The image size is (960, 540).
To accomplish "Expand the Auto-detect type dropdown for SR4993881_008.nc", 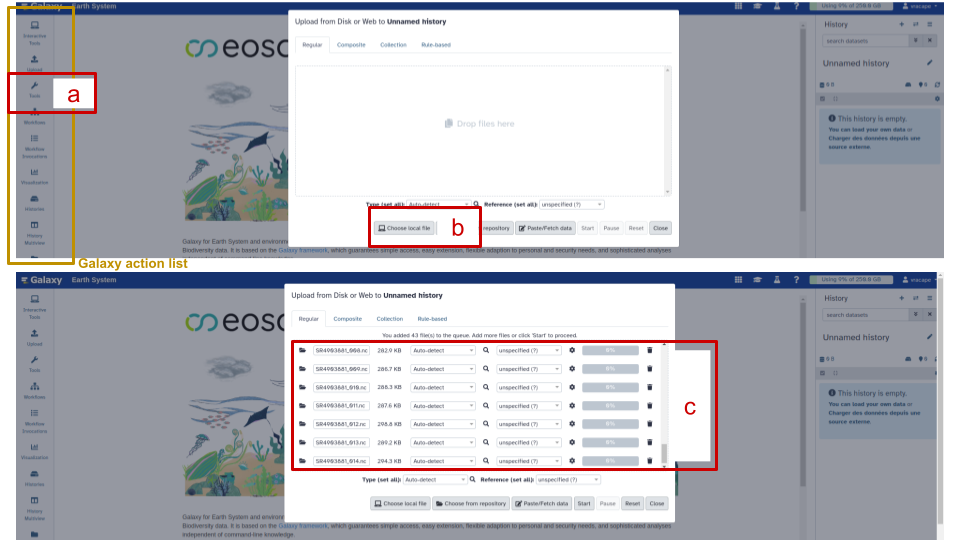I will tap(442, 351).
